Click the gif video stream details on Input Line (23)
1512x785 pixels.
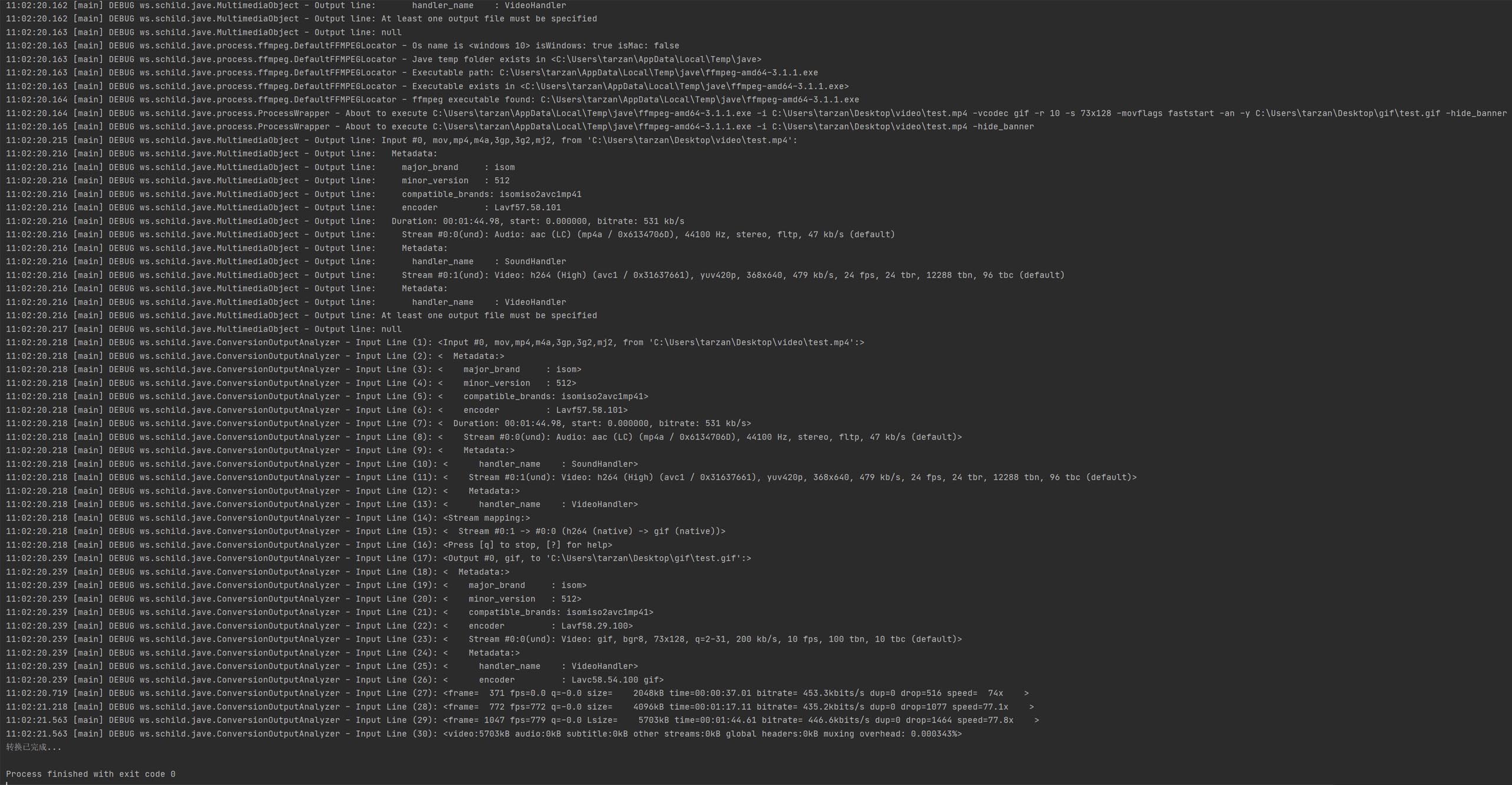pos(715,639)
